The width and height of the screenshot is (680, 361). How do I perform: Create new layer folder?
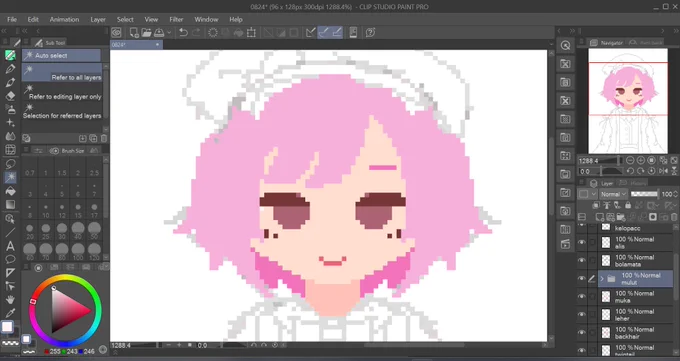pos(621,217)
